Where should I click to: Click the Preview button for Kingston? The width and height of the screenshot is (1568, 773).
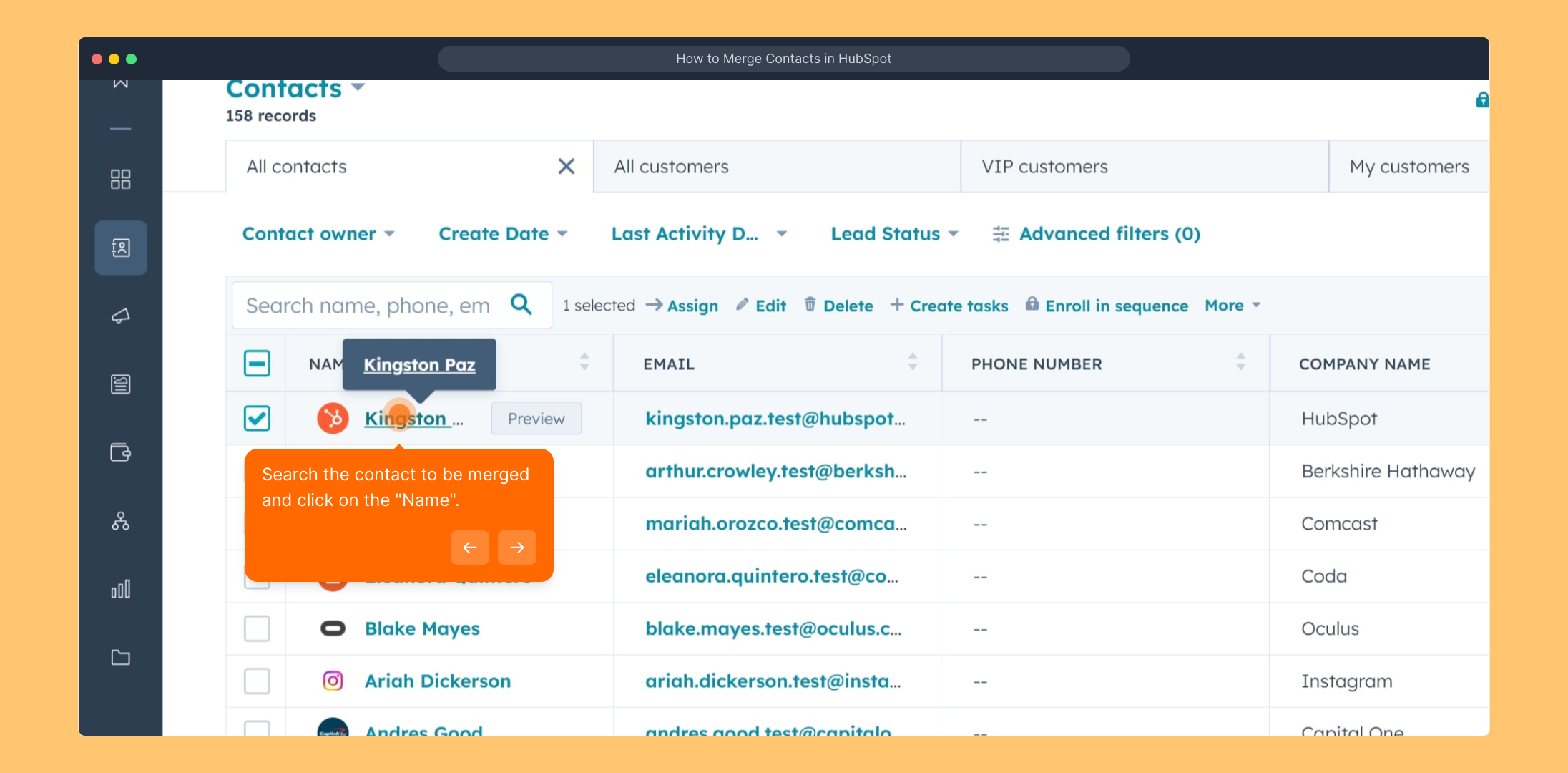536,419
